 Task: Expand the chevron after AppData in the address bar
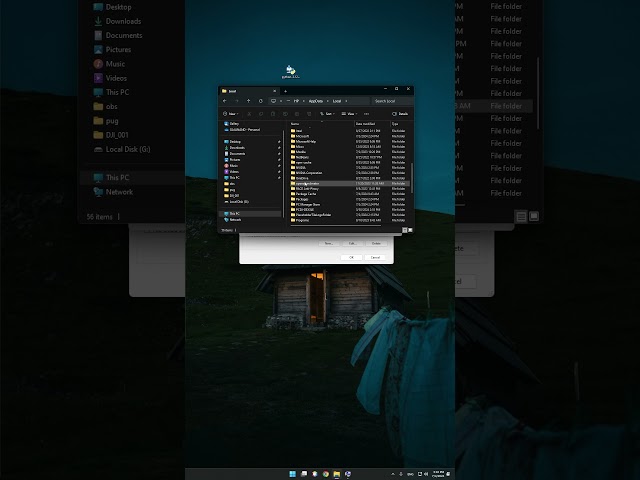[x=327, y=101]
